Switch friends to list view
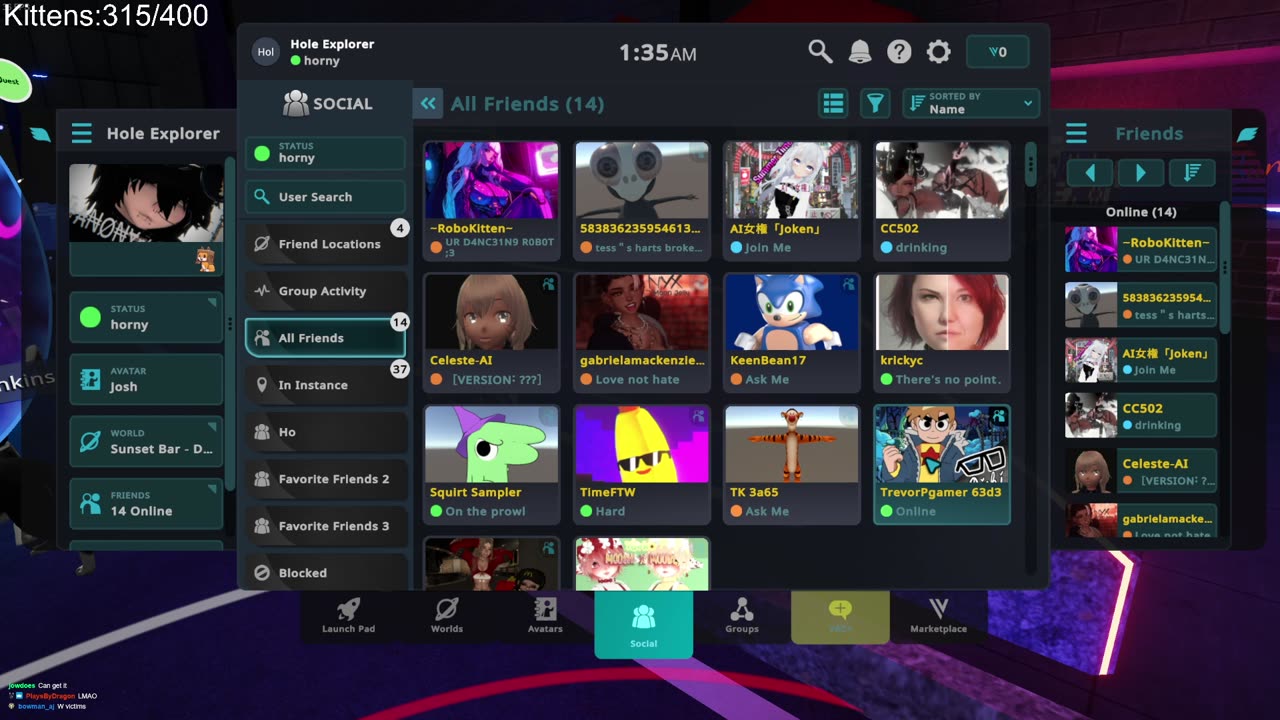This screenshot has height=720, width=1280. pos(833,103)
